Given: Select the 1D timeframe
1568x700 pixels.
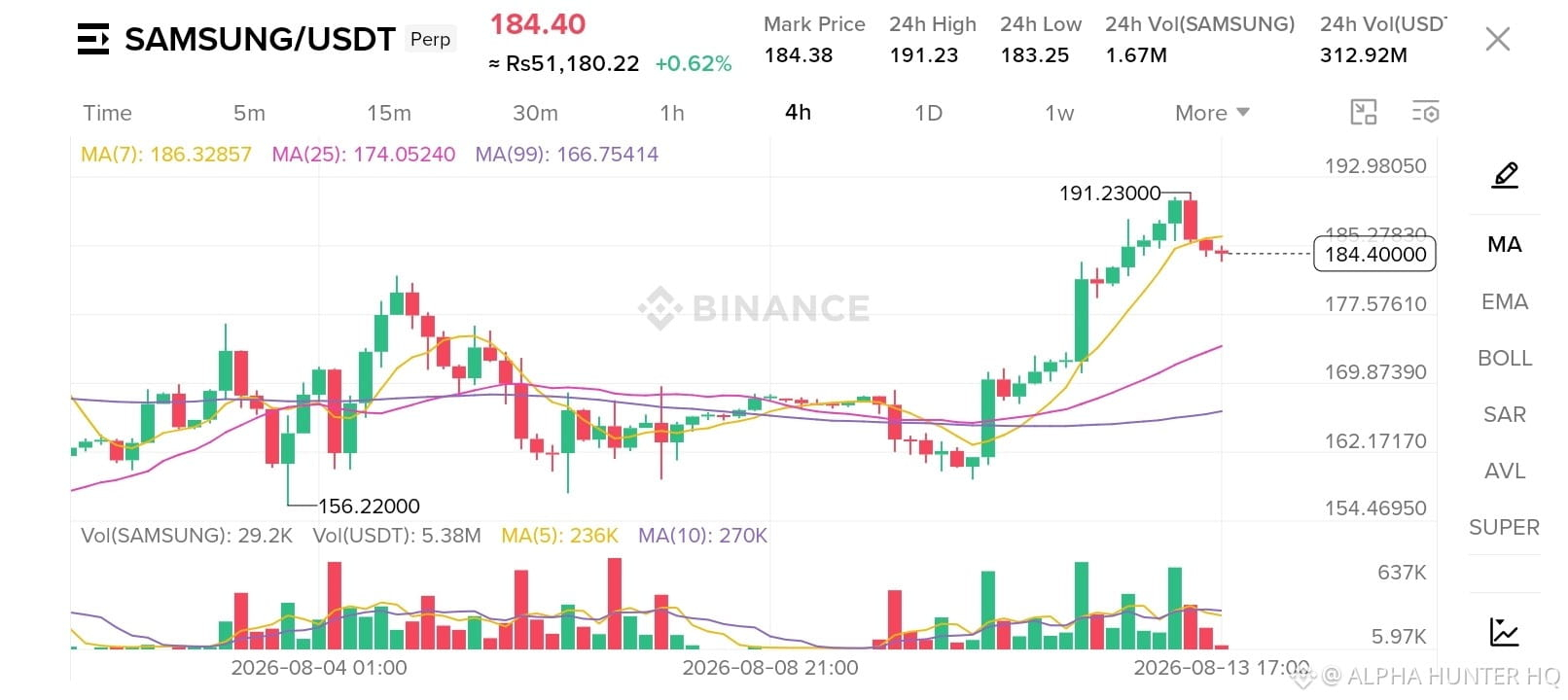Looking at the screenshot, I should [929, 113].
